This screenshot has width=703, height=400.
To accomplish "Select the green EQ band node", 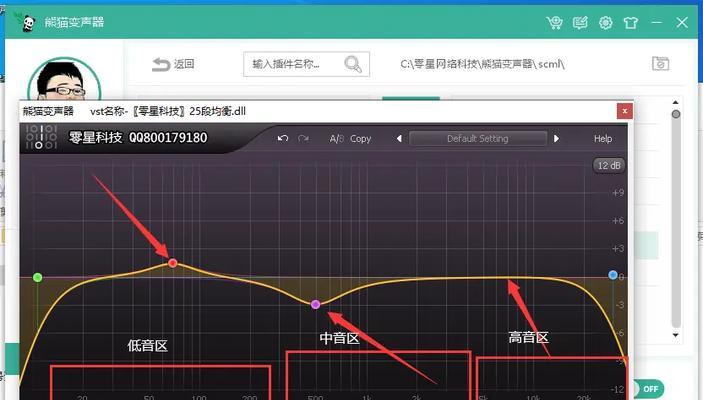I will click(x=38, y=278).
